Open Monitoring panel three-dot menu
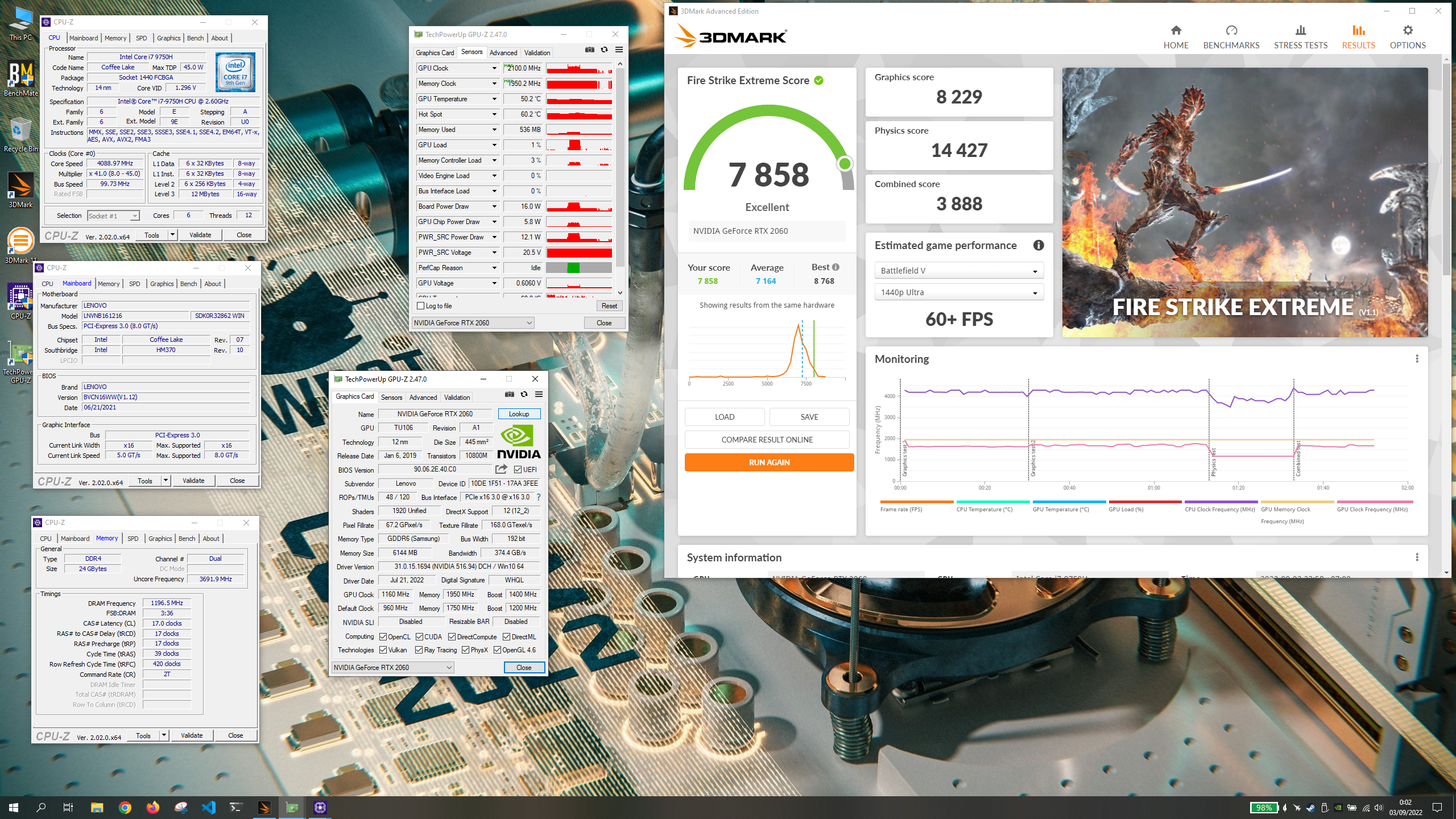1456x819 pixels. click(x=1417, y=359)
